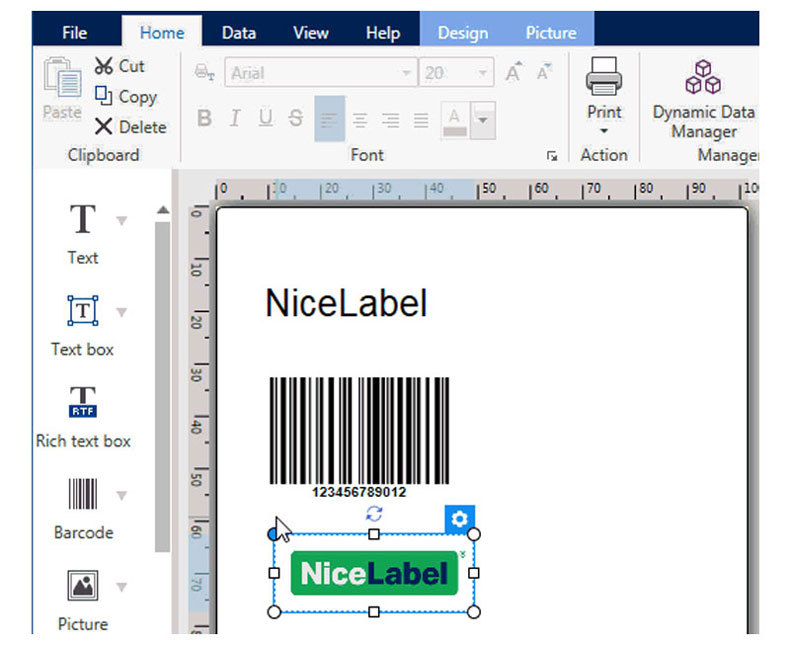The image size is (790, 645).
Task: Select align left text option
Action: pos(330,119)
